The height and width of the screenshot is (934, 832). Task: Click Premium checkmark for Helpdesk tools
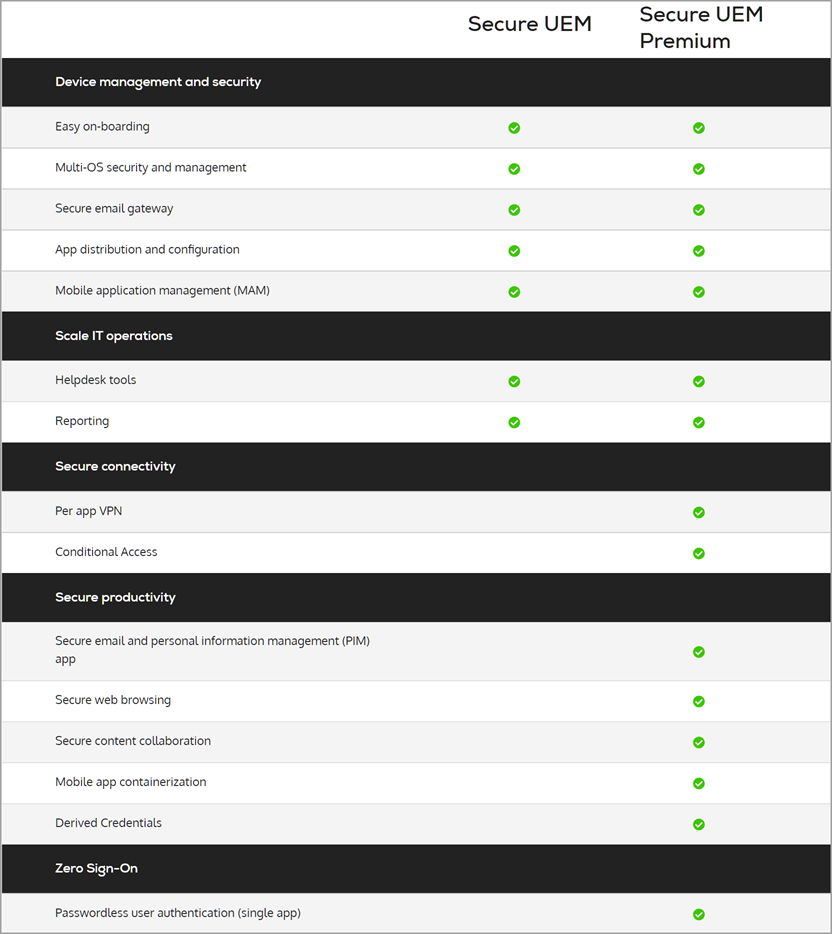699,381
